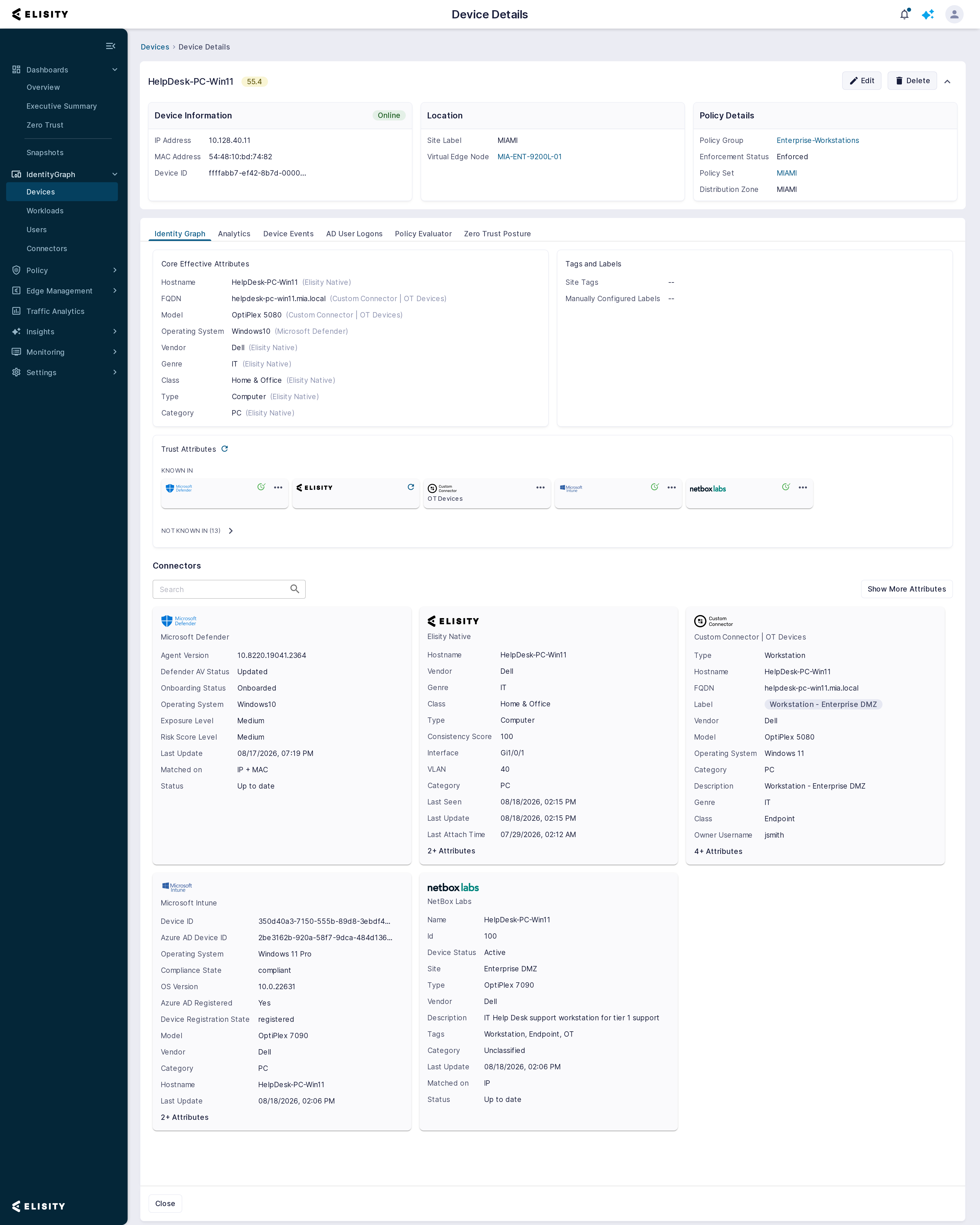This screenshot has width=980, height=1225.
Task: Click the Settings gear icon
Action: (17, 372)
